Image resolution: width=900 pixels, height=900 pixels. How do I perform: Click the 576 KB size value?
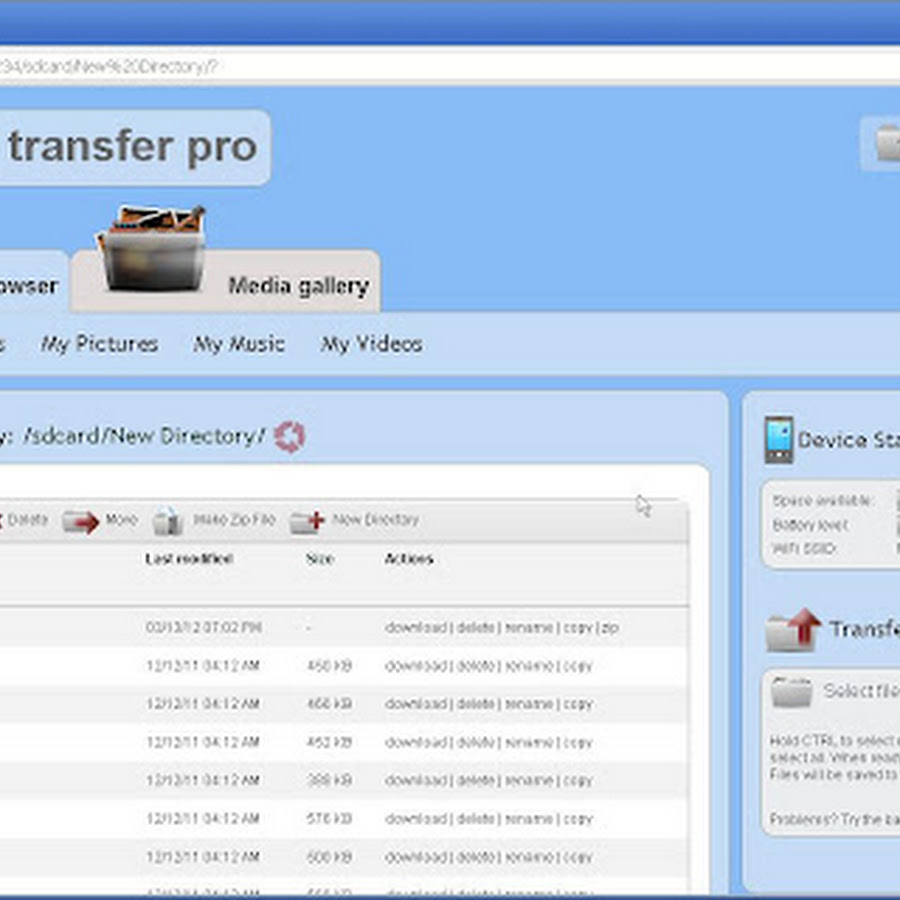point(329,818)
